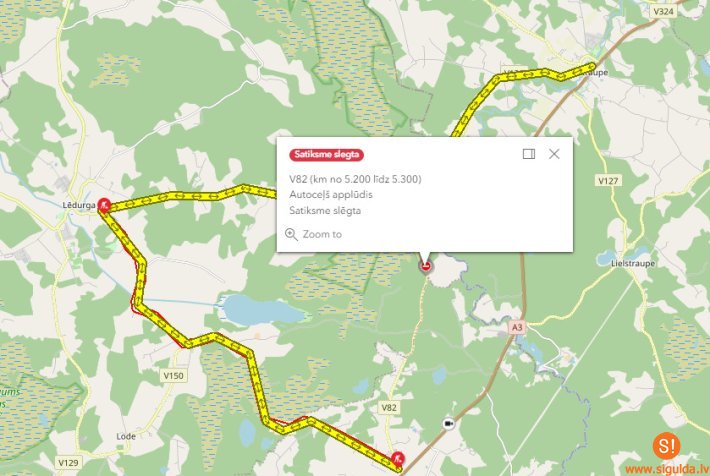This screenshot has height=476, width=710.
Task: Open the www.sigulda.lv link
Action: coord(667,469)
